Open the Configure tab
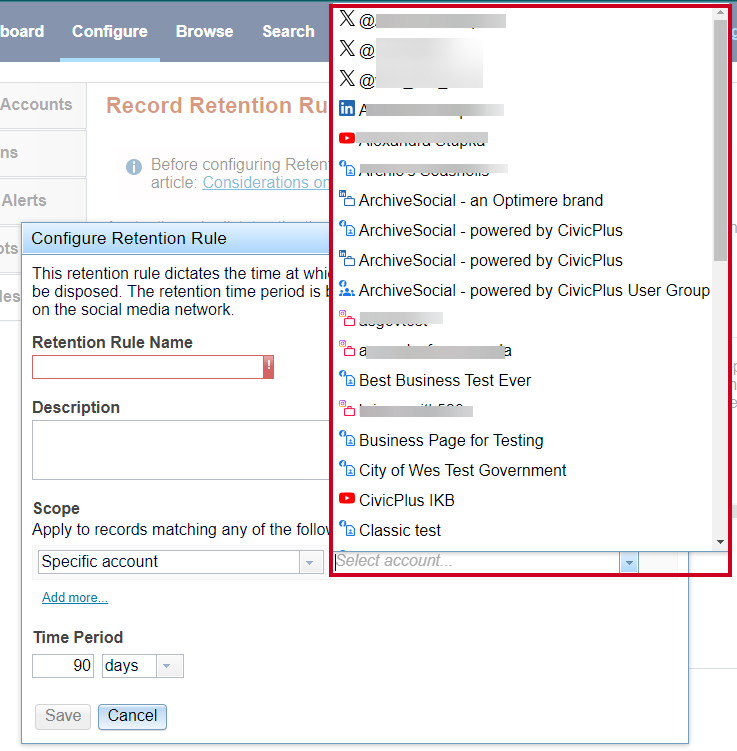737x751 pixels. 110,32
